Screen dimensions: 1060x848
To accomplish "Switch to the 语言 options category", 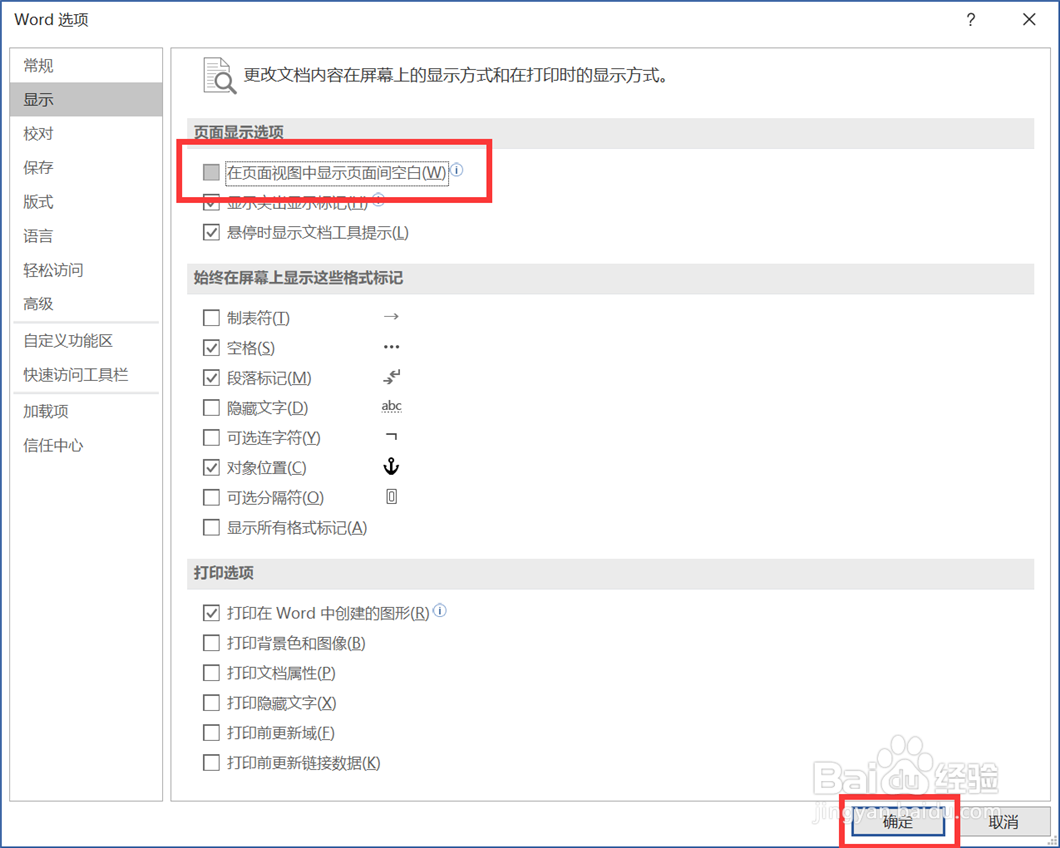I will [x=86, y=235].
